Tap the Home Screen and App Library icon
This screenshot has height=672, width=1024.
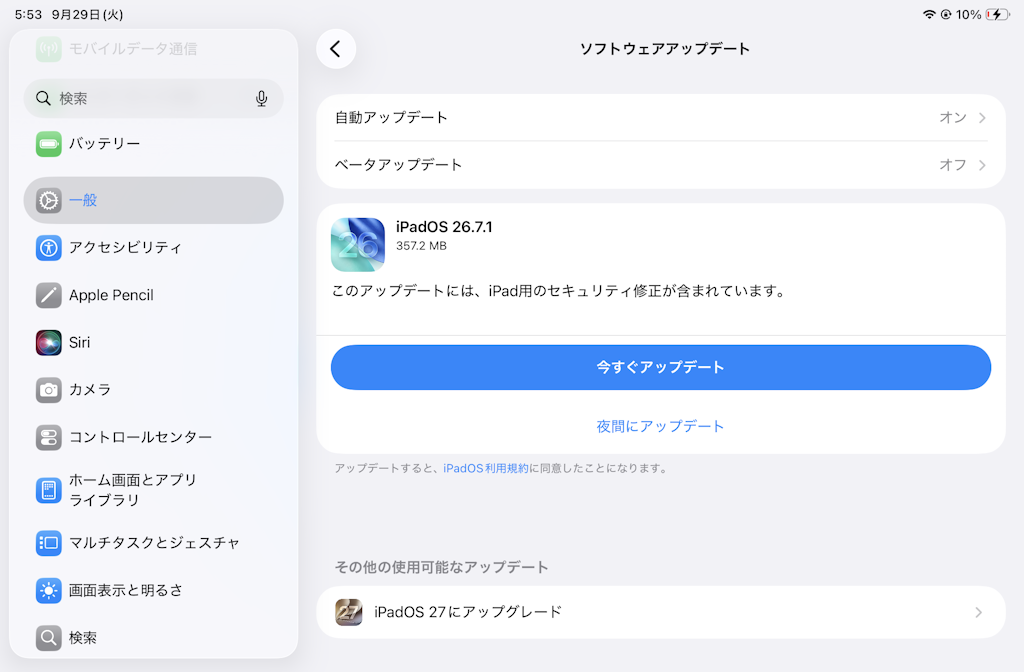click(x=48, y=490)
